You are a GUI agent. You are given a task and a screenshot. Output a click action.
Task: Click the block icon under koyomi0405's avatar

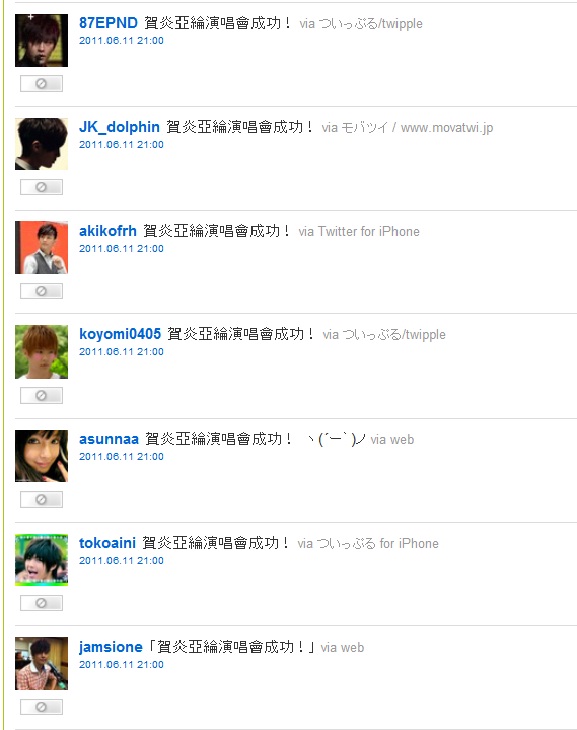pos(41,396)
